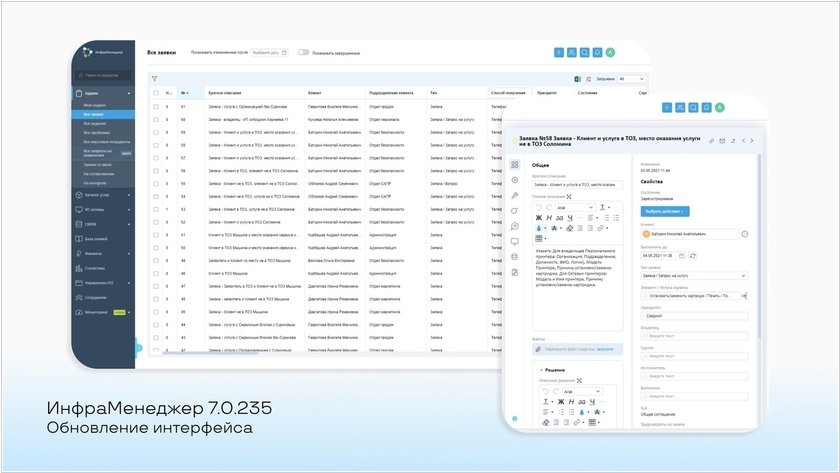This screenshot has width=840, height=473.
Task: Click the round icon beside client Батурин field
Action: [745, 234]
